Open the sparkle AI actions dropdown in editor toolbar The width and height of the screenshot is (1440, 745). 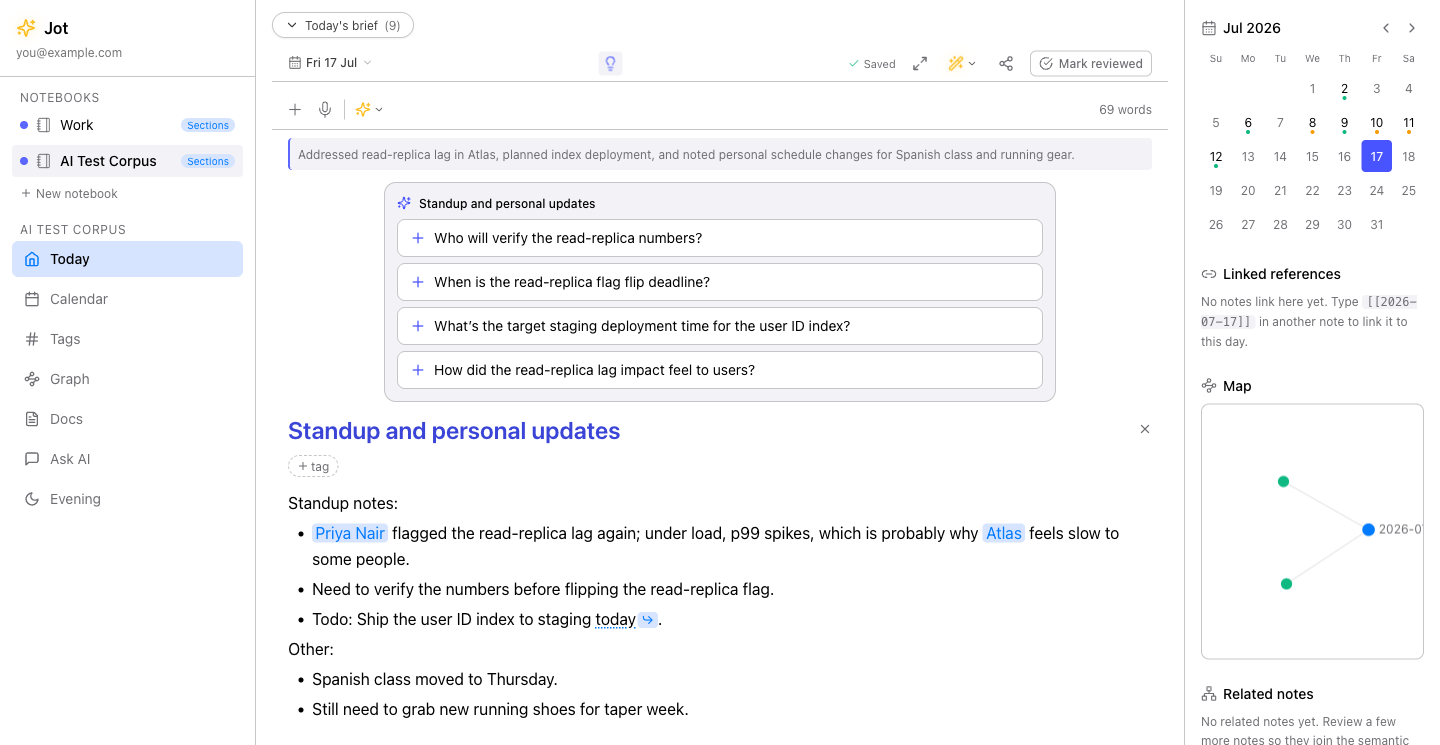point(369,109)
